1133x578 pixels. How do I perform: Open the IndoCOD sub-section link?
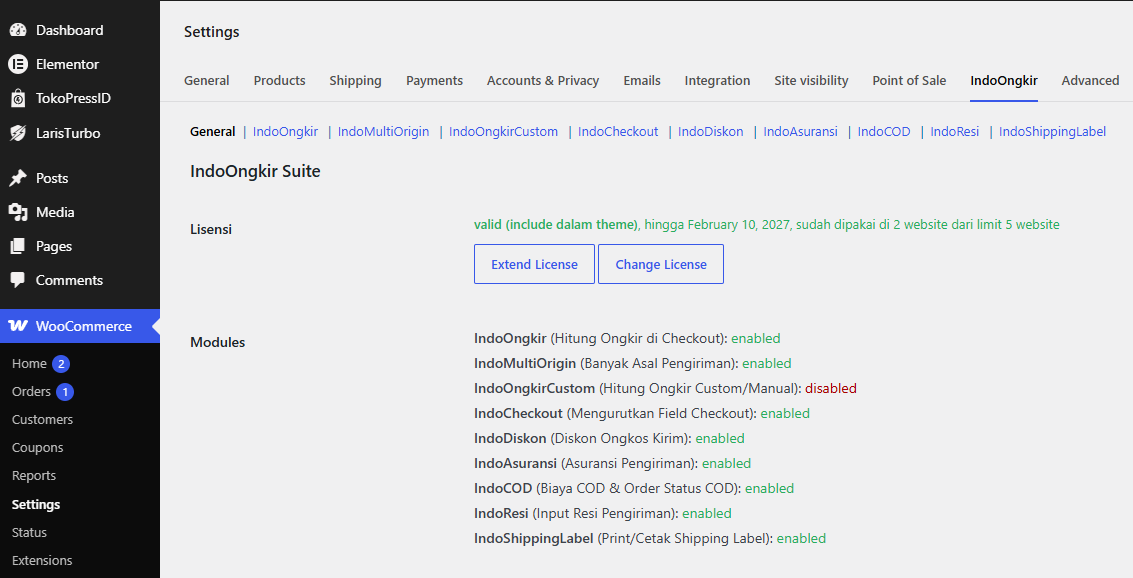pos(884,131)
